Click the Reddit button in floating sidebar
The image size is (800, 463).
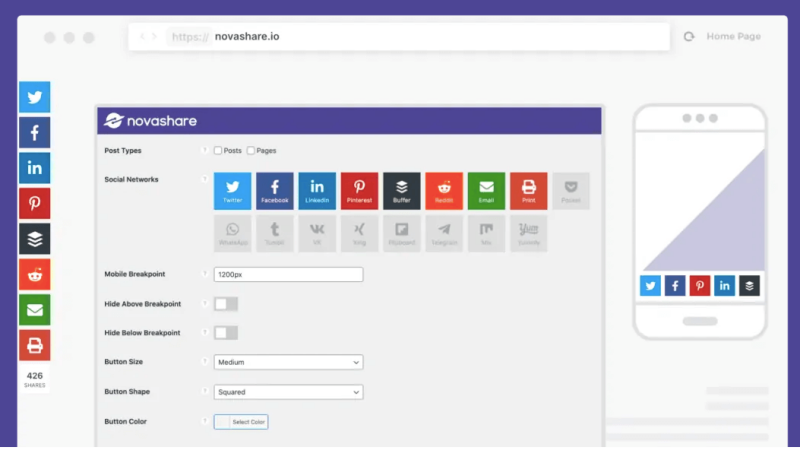(35, 275)
